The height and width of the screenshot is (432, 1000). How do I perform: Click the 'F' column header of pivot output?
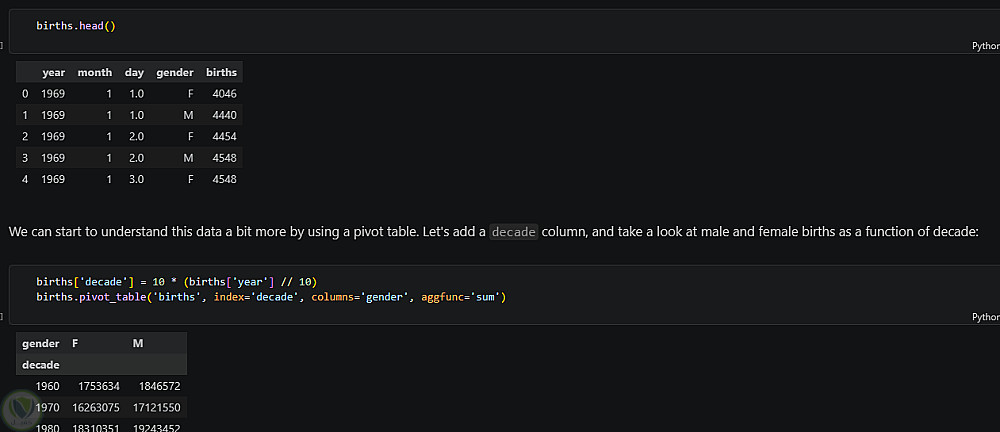click(x=75, y=343)
